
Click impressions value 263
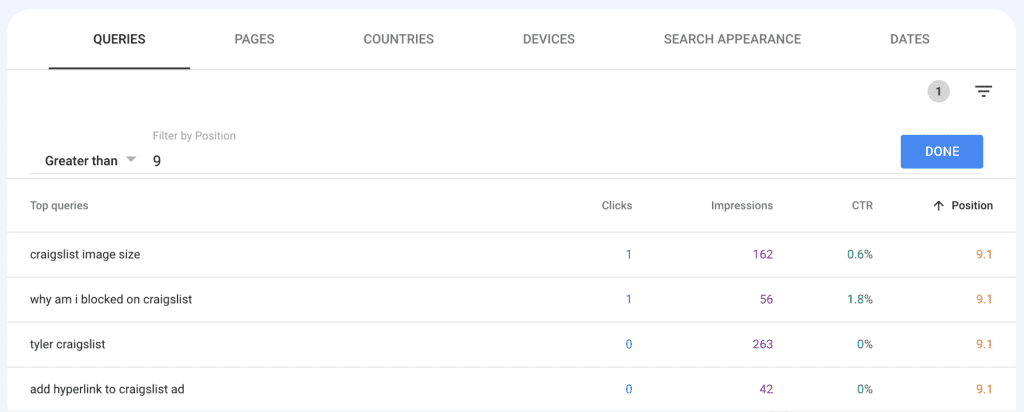pyautogui.click(x=762, y=344)
